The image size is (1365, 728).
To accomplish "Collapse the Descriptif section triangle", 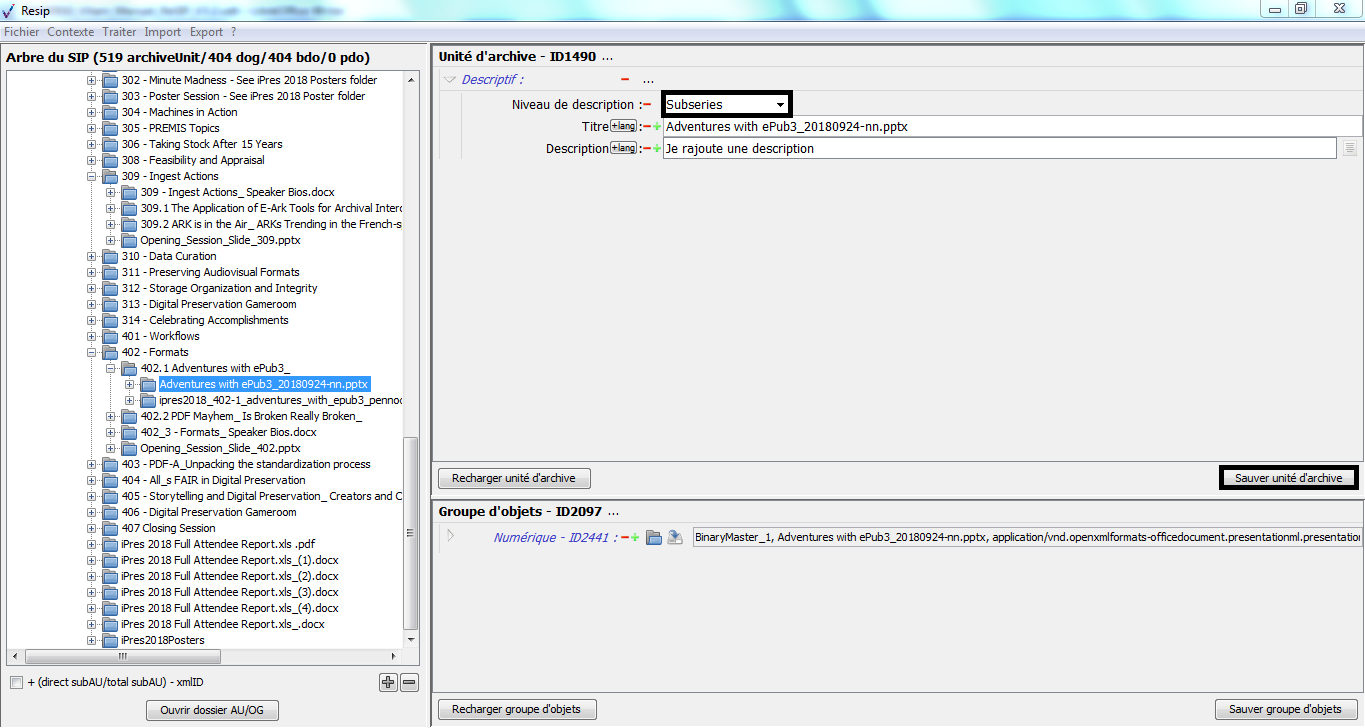I will [x=450, y=80].
